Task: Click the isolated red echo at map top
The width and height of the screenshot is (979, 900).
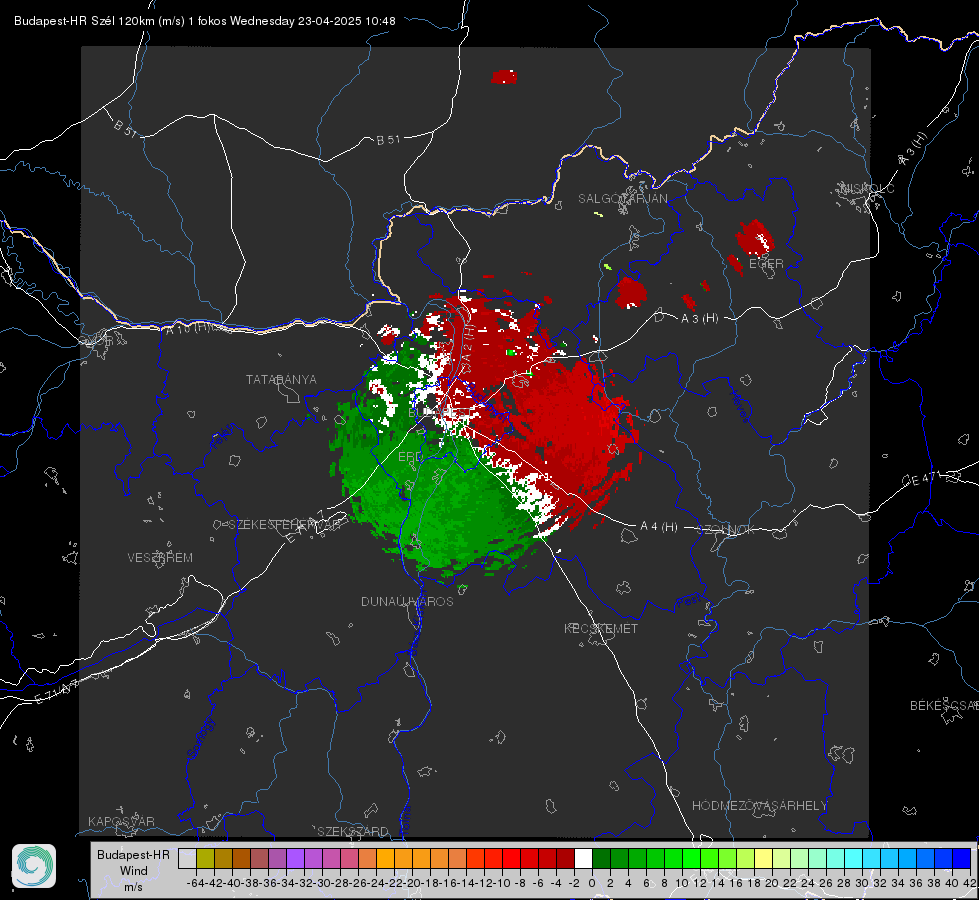Action: (504, 77)
